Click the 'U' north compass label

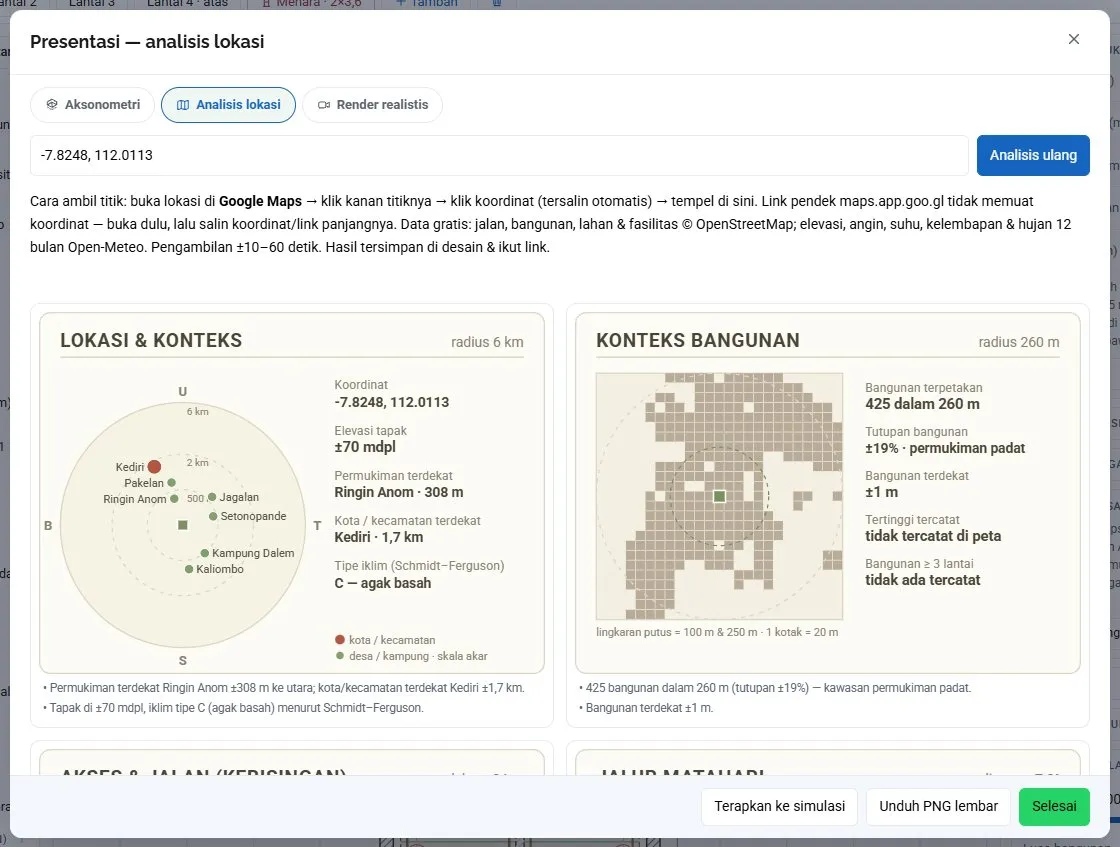(182, 391)
